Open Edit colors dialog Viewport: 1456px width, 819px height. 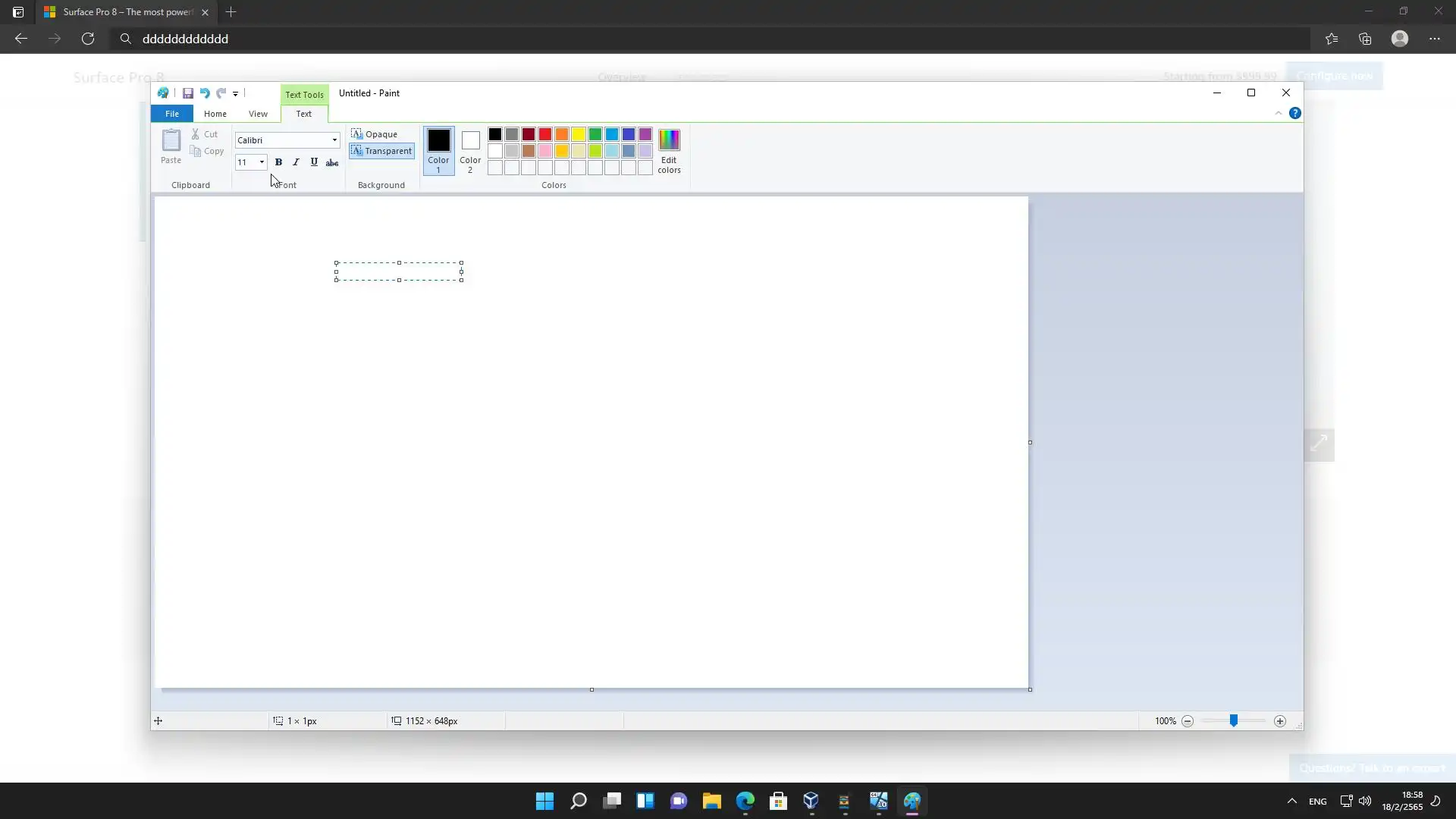[x=669, y=151]
